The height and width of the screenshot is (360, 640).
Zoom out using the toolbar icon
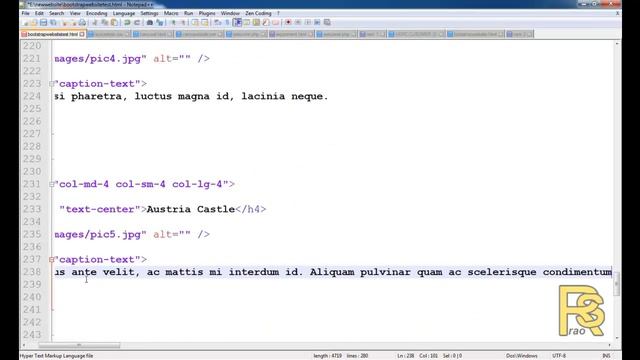pyautogui.click(x=183, y=22)
